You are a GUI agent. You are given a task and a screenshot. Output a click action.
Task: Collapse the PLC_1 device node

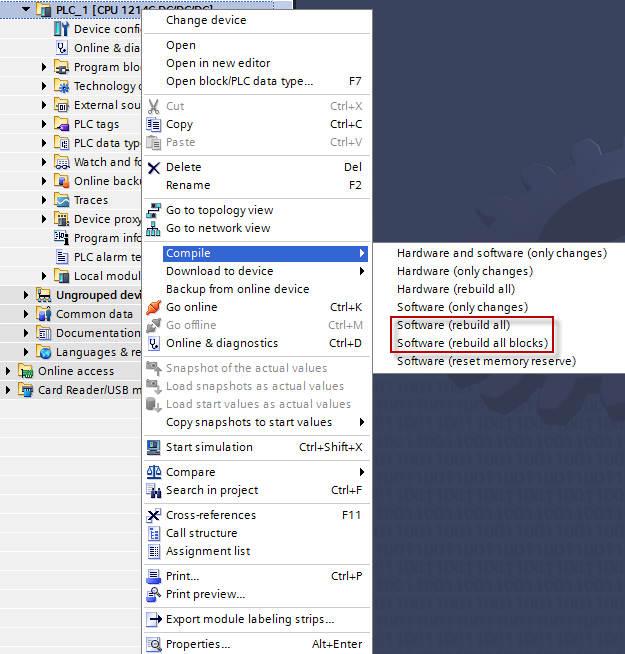(26, 9)
